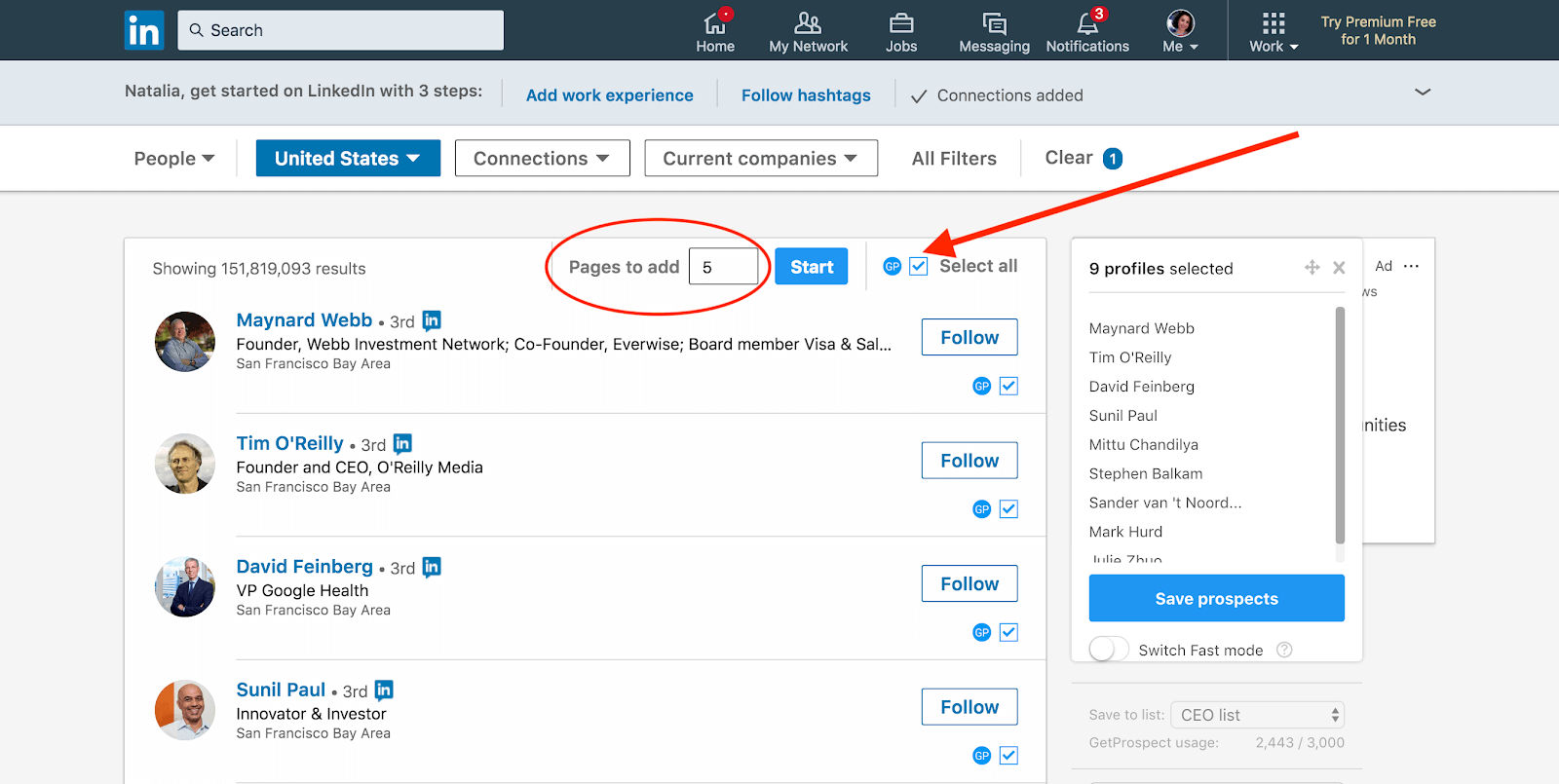
Task: Click the Connections added step
Action: click(997, 94)
